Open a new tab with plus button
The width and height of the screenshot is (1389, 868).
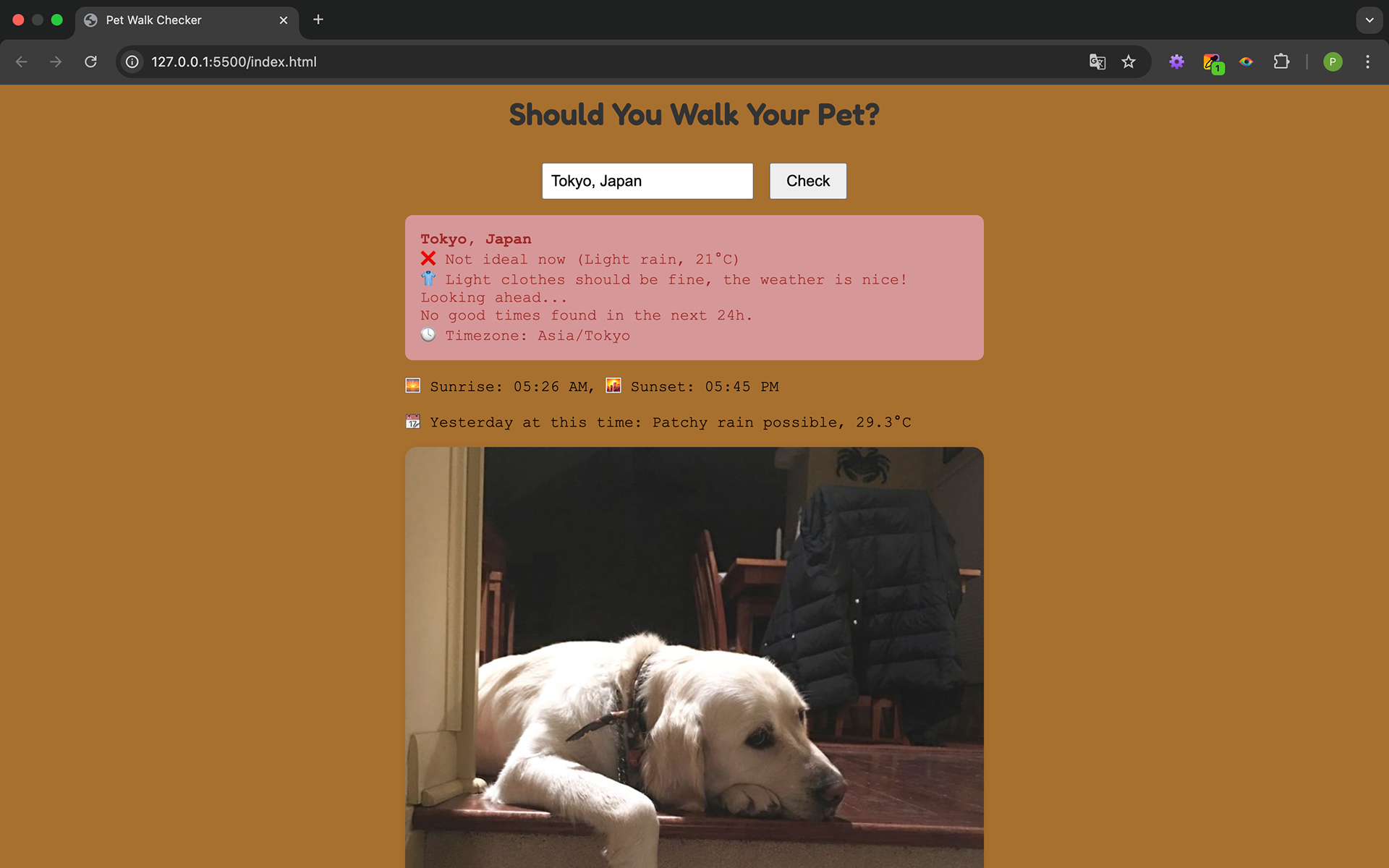pos(318,20)
